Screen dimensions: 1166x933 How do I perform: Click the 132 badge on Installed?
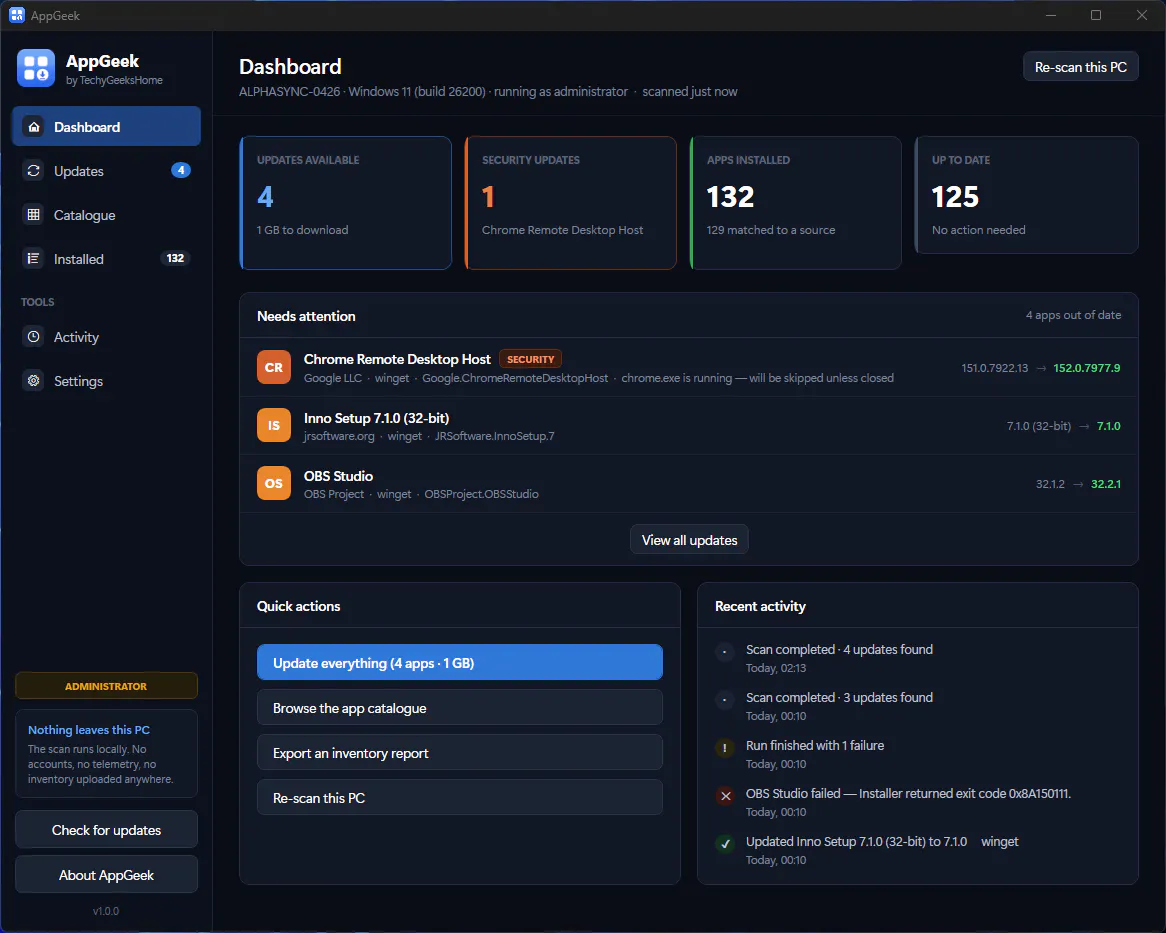coord(175,258)
